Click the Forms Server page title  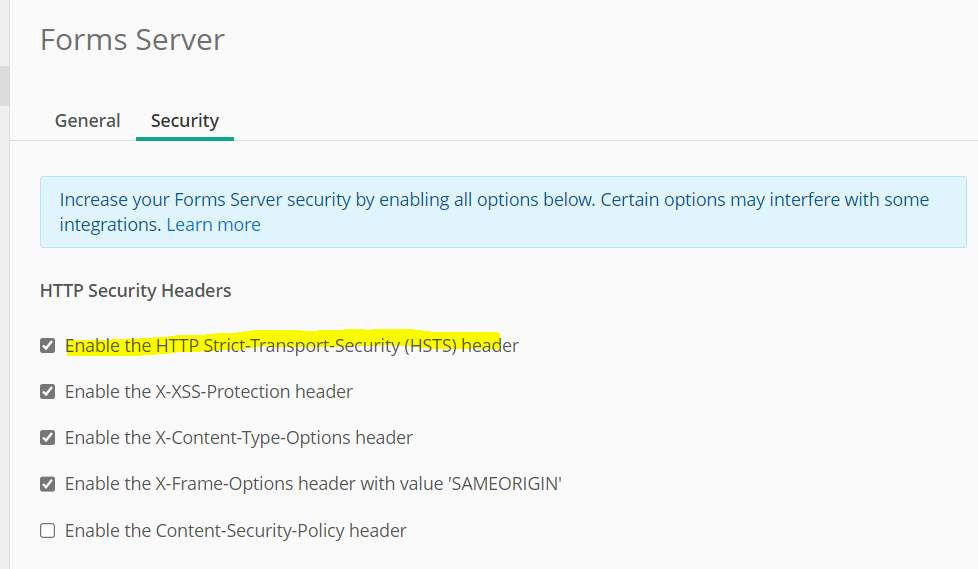pos(132,40)
